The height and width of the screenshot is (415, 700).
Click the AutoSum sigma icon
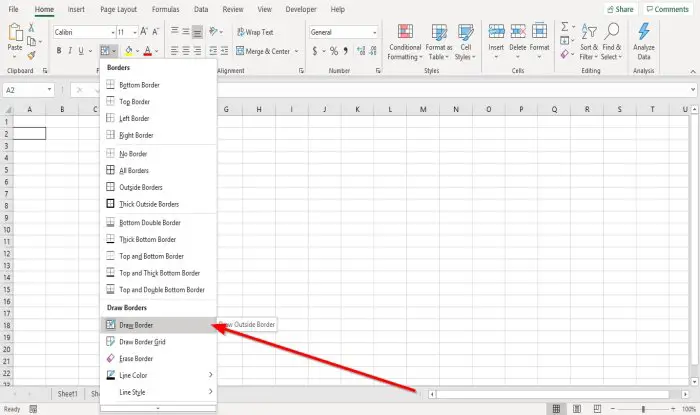[x=565, y=27]
